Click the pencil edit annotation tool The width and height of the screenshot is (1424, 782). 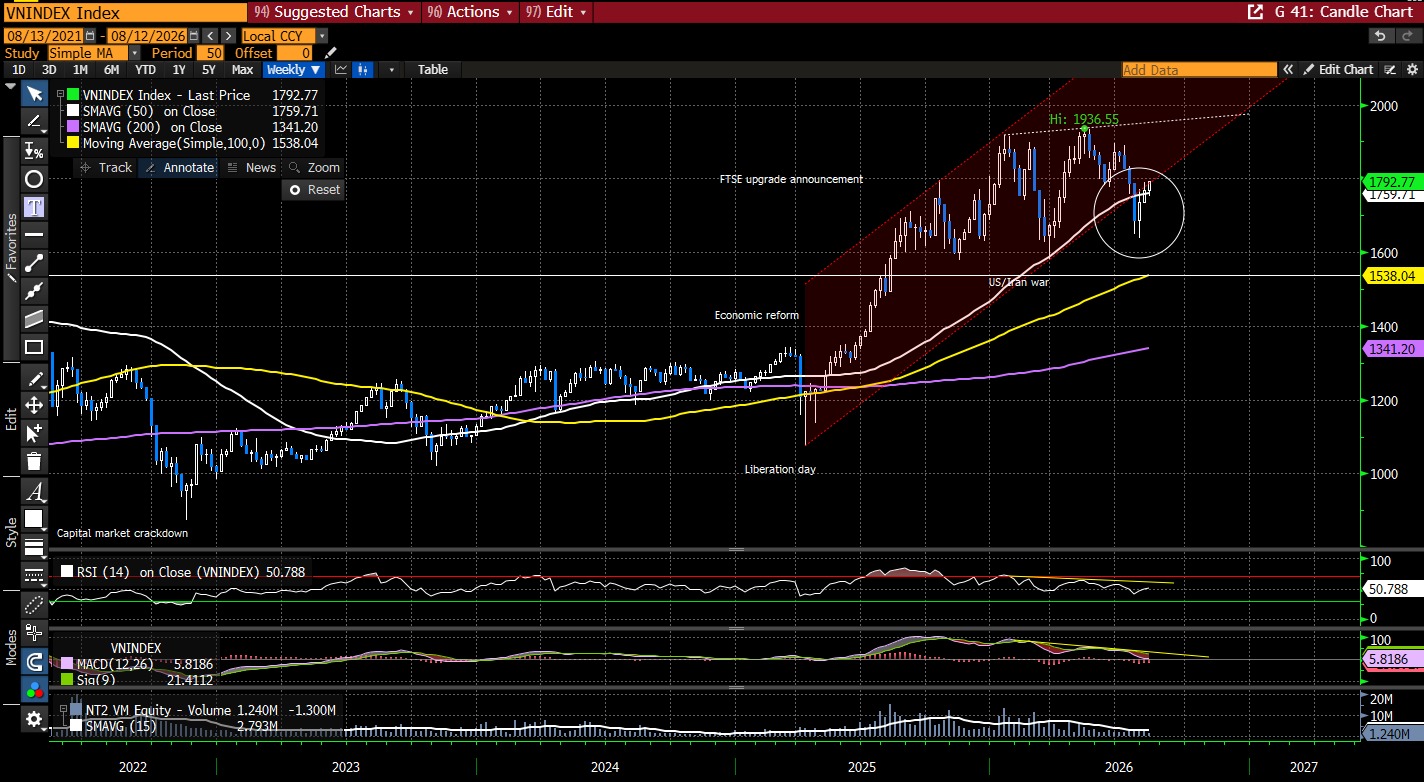[x=34, y=378]
